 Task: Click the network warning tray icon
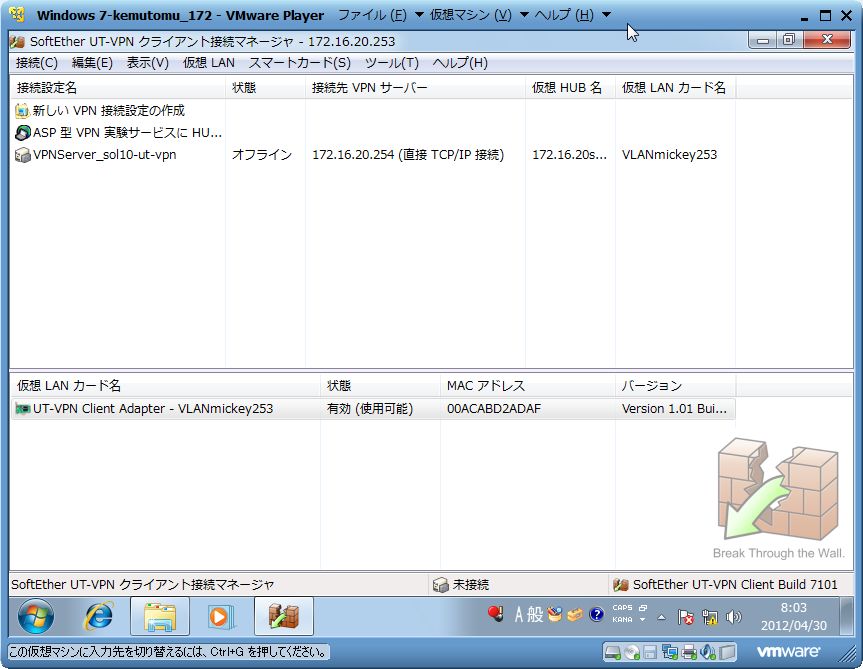coord(710,617)
